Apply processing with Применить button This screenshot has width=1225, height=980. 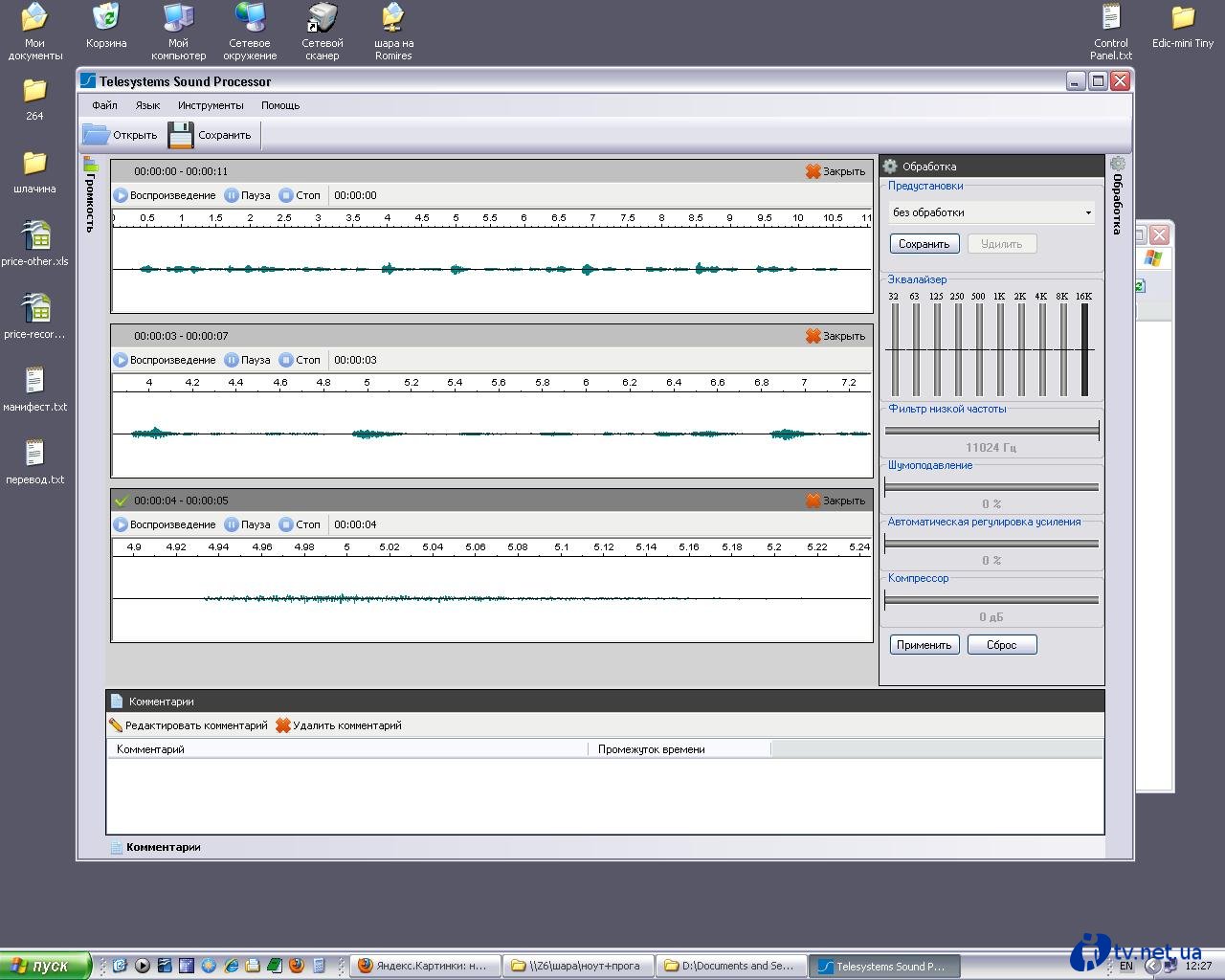point(924,645)
